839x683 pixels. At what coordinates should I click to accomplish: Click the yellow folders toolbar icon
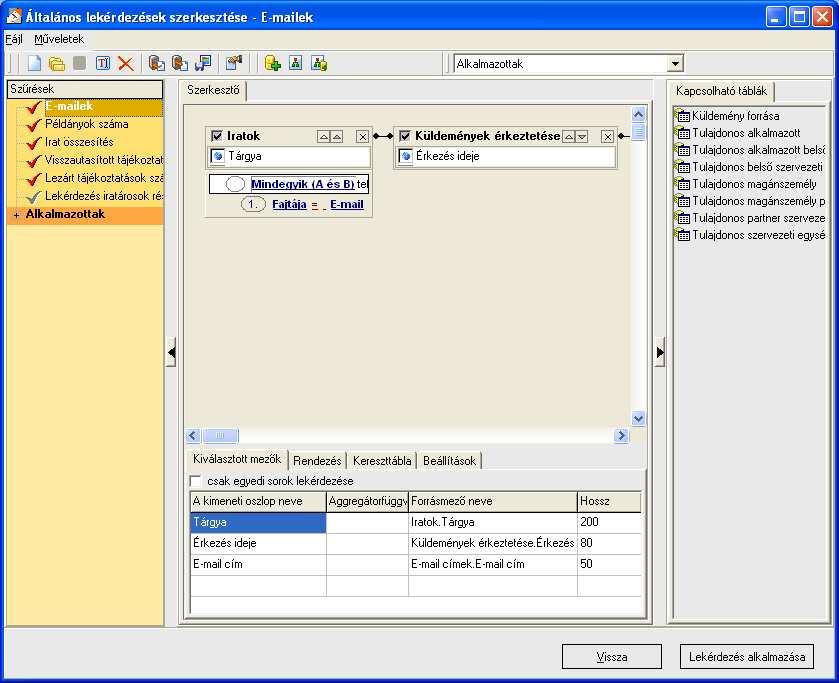click(57, 64)
